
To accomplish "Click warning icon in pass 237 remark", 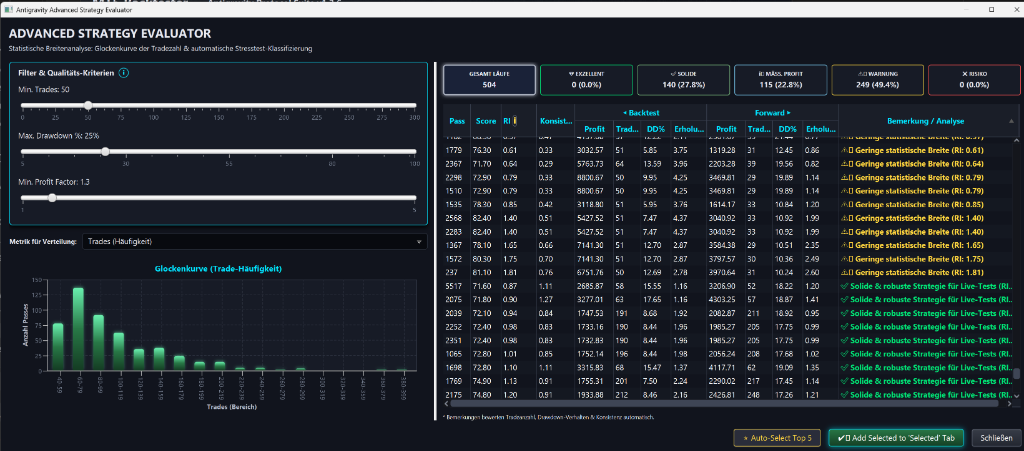I will [x=846, y=272].
